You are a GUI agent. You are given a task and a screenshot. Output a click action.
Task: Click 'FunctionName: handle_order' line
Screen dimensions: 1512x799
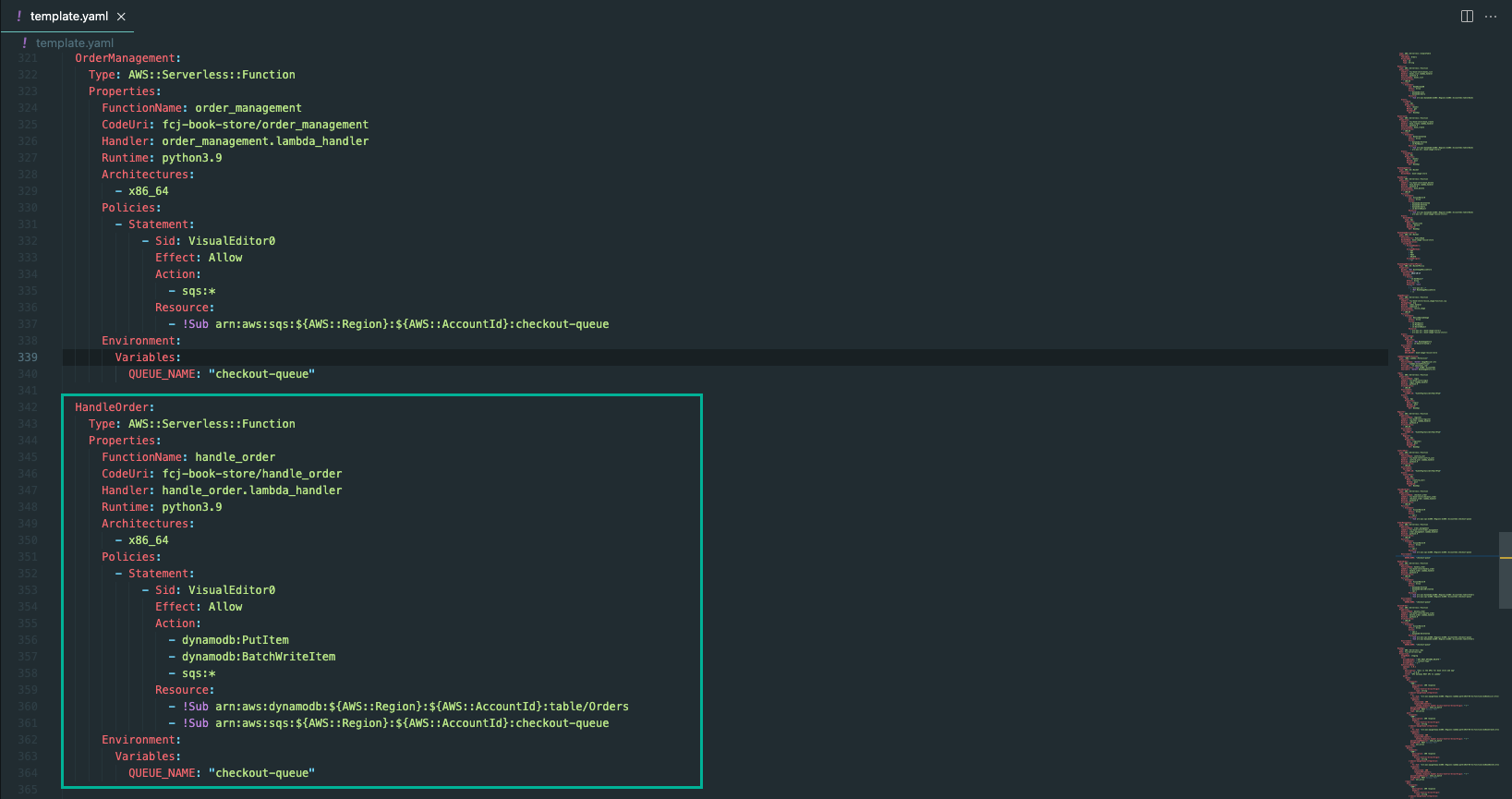coord(188,457)
